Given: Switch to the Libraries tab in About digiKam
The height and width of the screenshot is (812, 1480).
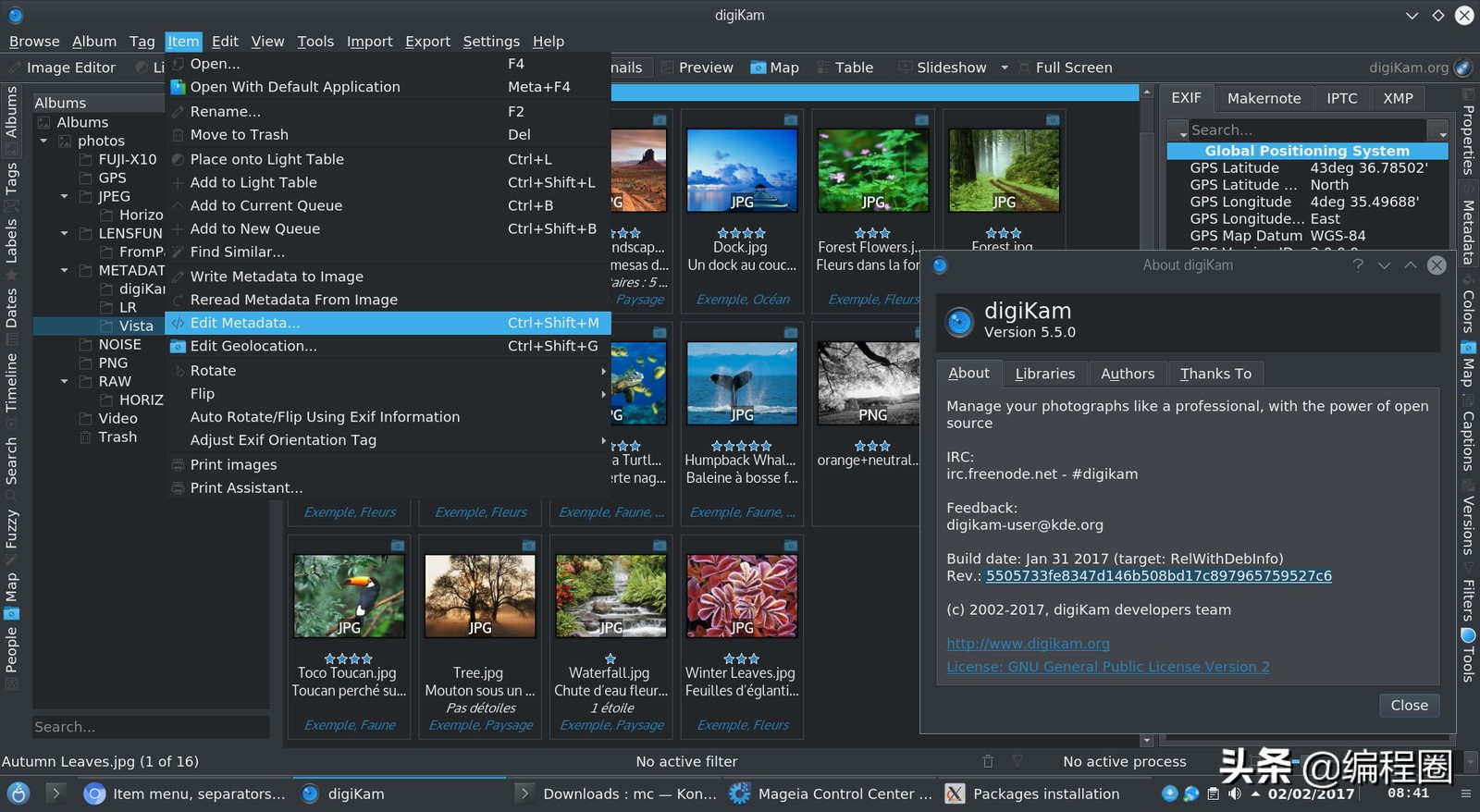Looking at the screenshot, I should click(x=1044, y=374).
